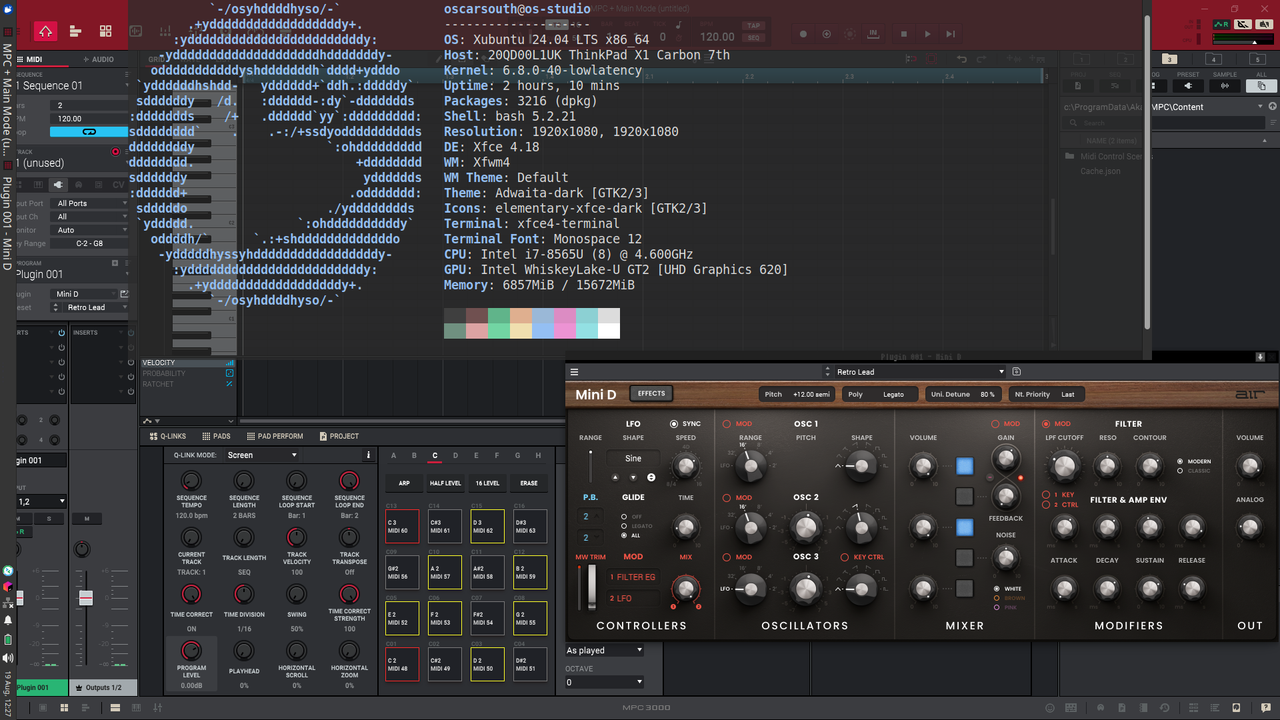This screenshot has height=720, width=1280.
Task: Select pad bank D tab
Action: tap(455, 456)
